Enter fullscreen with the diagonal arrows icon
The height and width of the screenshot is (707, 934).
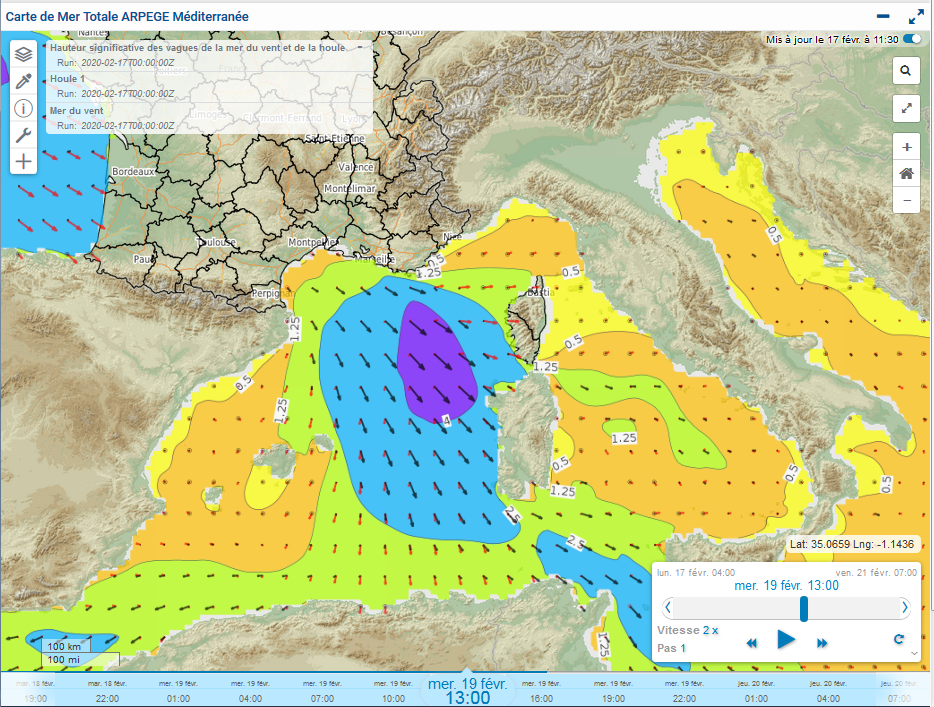(906, 108)
